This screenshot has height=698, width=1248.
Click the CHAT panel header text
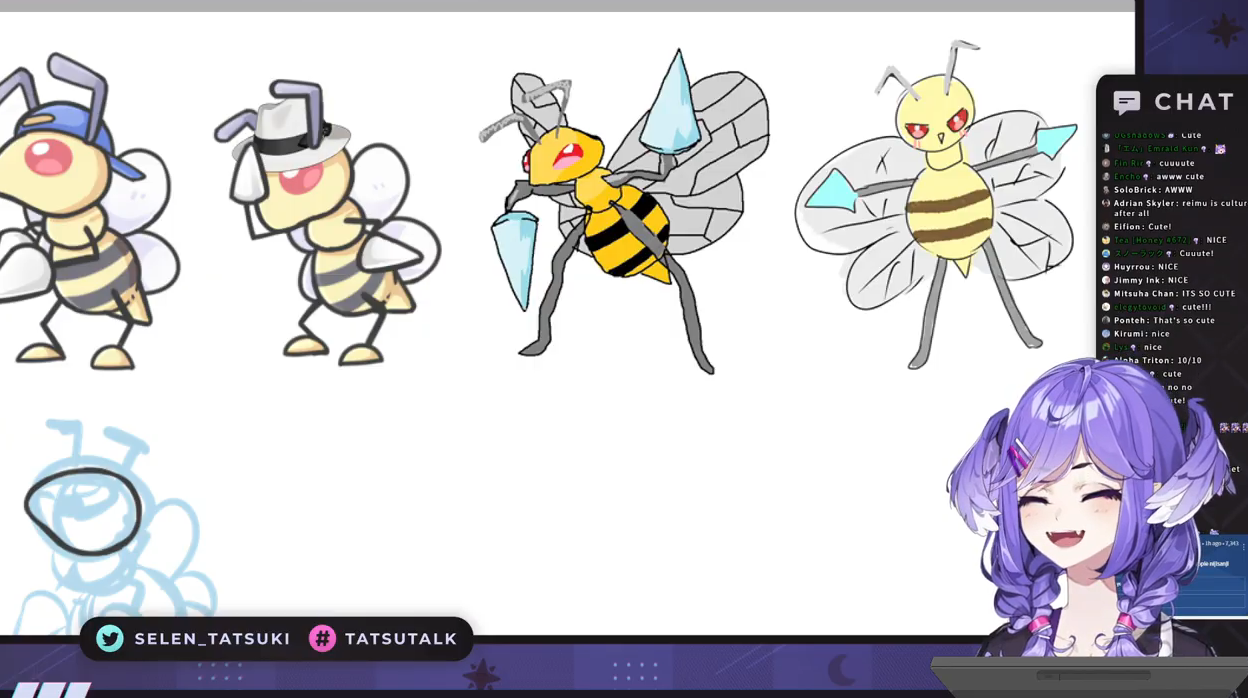(x=1194, y=102)
